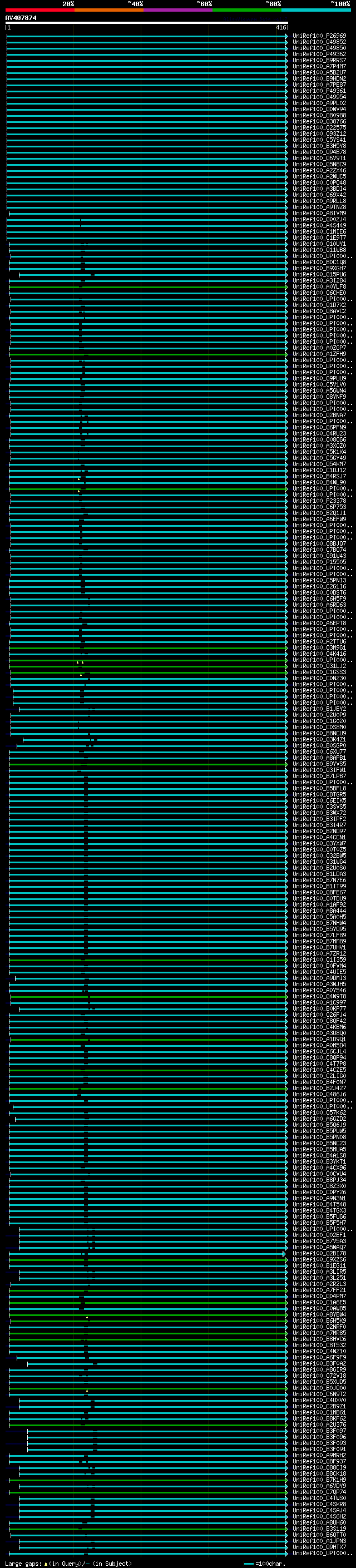Click the green alignment bar for UniRef100_B9YVS5

[x=148, y=764]
